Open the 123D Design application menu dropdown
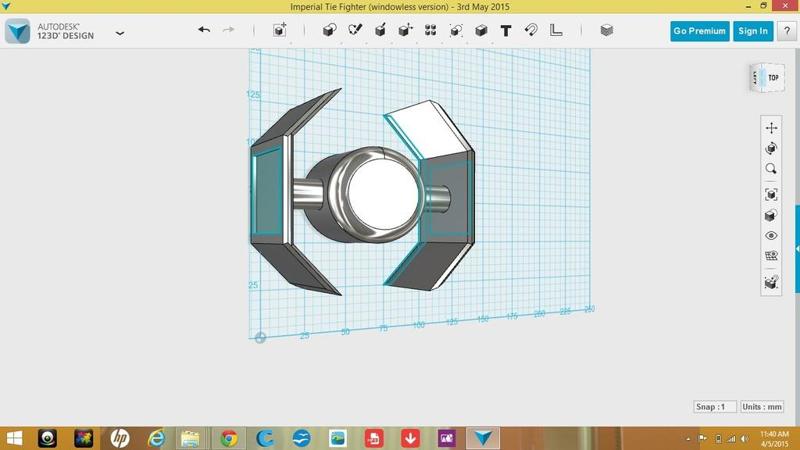The image size is (800, 450). pos(120,33)
